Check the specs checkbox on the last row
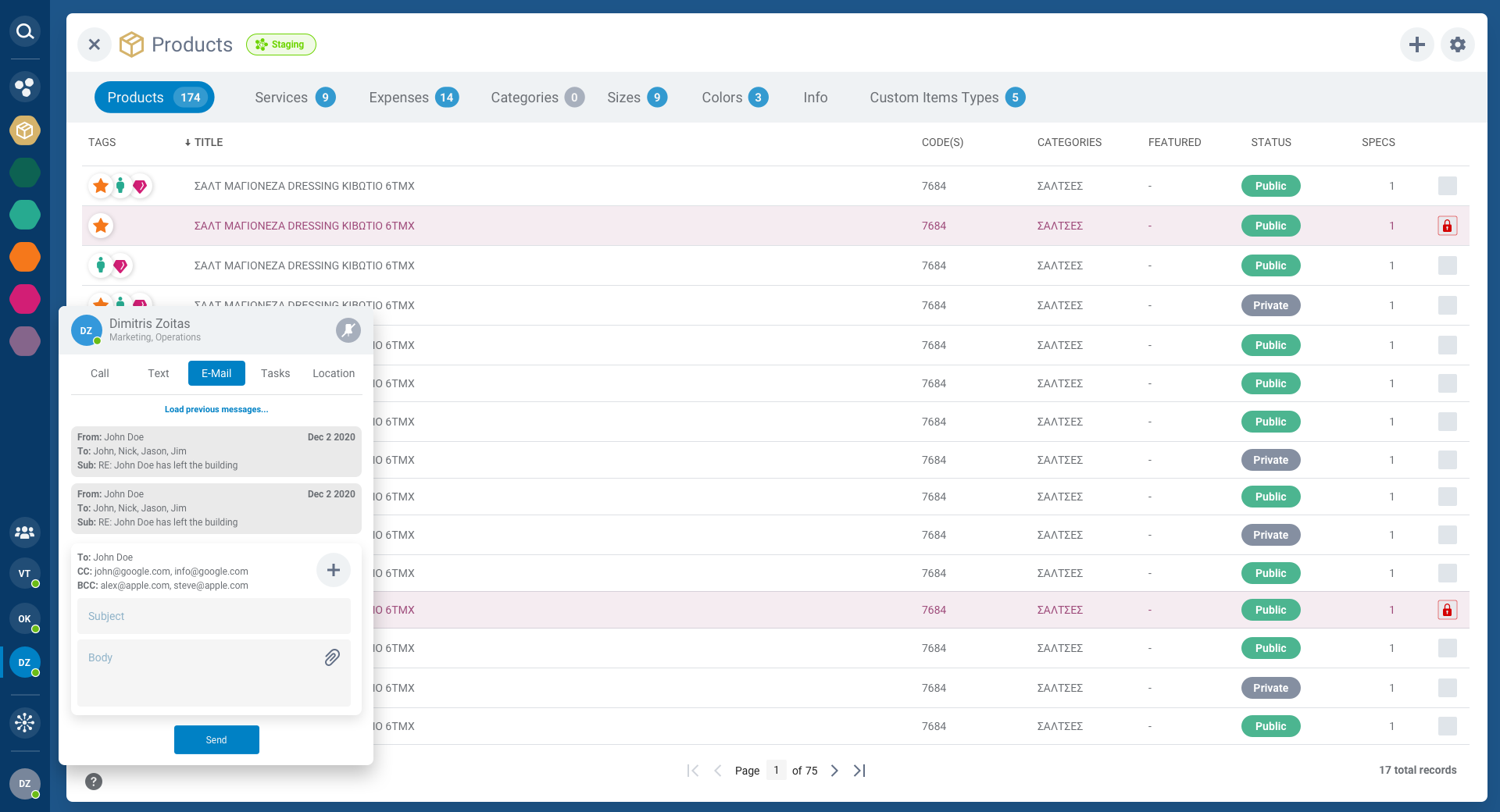 (x=1448, y=726)
